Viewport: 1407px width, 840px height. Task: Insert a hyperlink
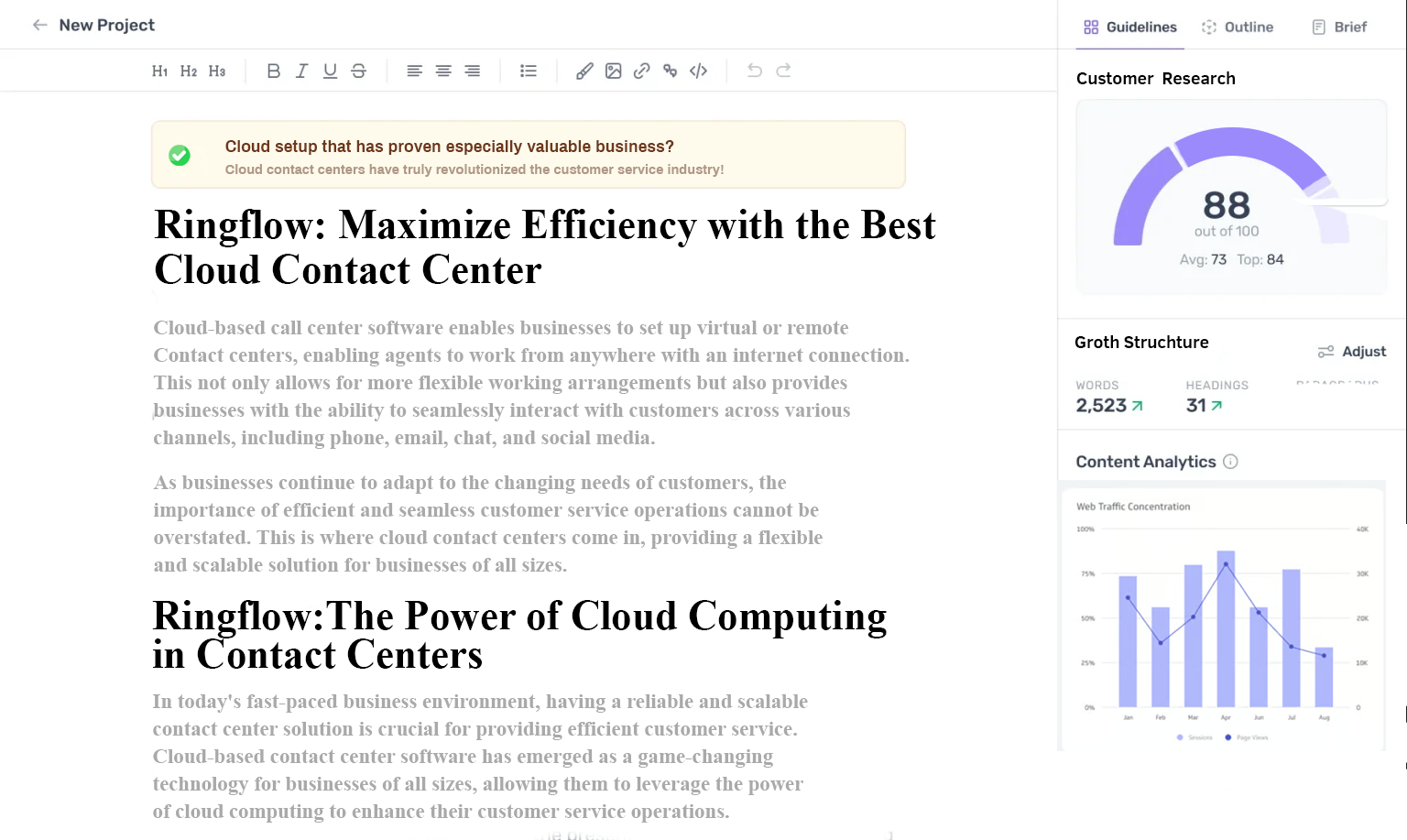point(642,71)
